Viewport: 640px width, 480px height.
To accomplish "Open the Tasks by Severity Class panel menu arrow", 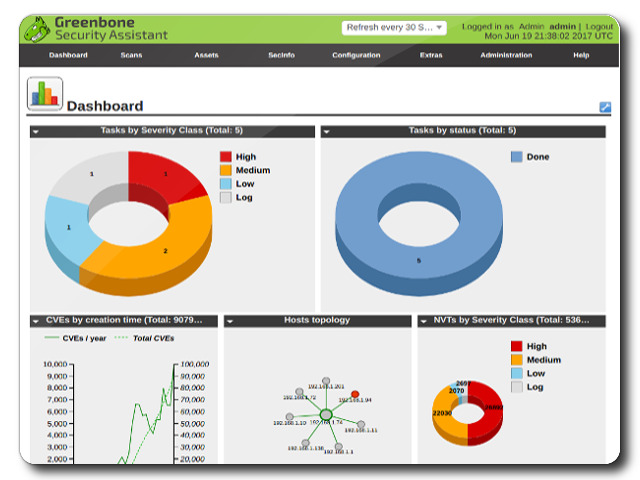I will tap(36, 131).
